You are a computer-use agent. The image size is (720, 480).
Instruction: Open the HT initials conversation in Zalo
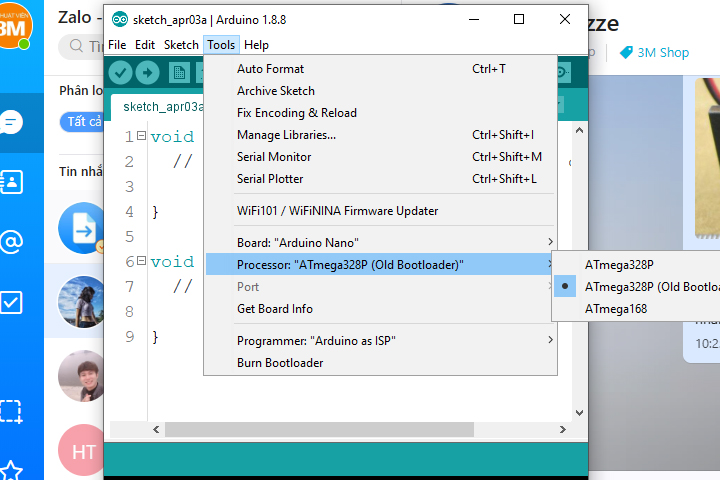[81, 450]
